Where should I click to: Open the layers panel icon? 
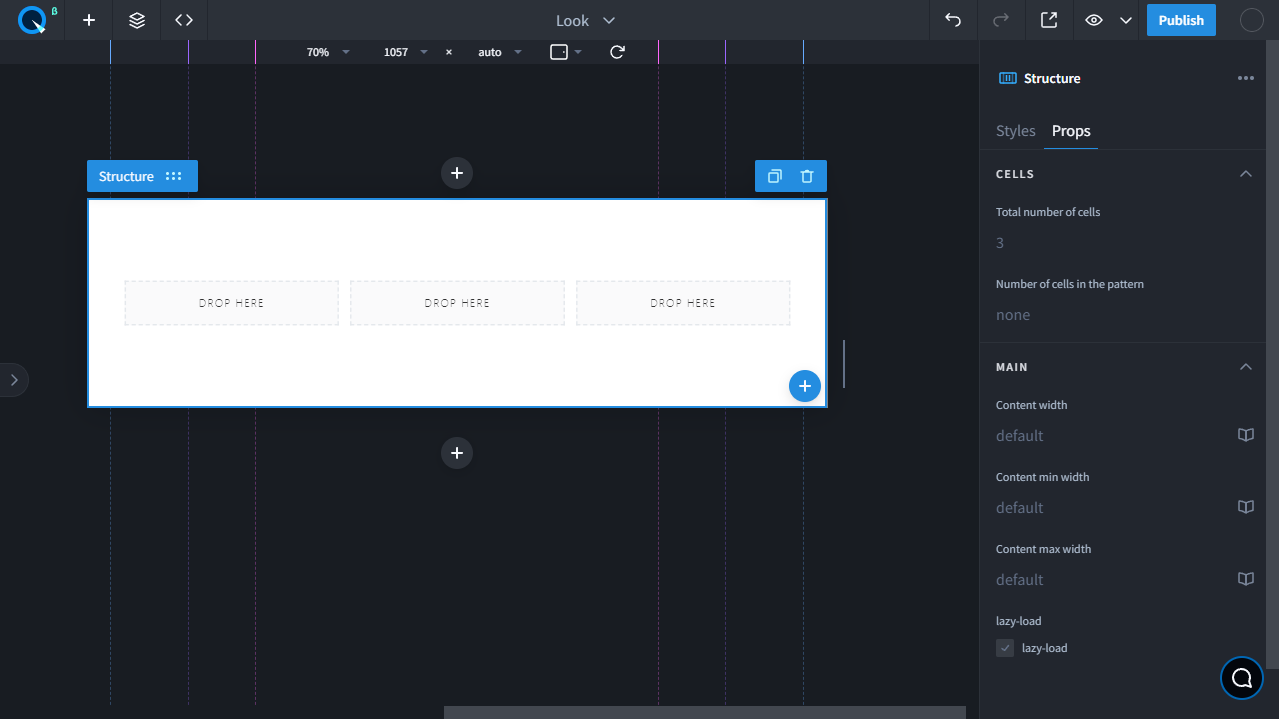(137, 20)
